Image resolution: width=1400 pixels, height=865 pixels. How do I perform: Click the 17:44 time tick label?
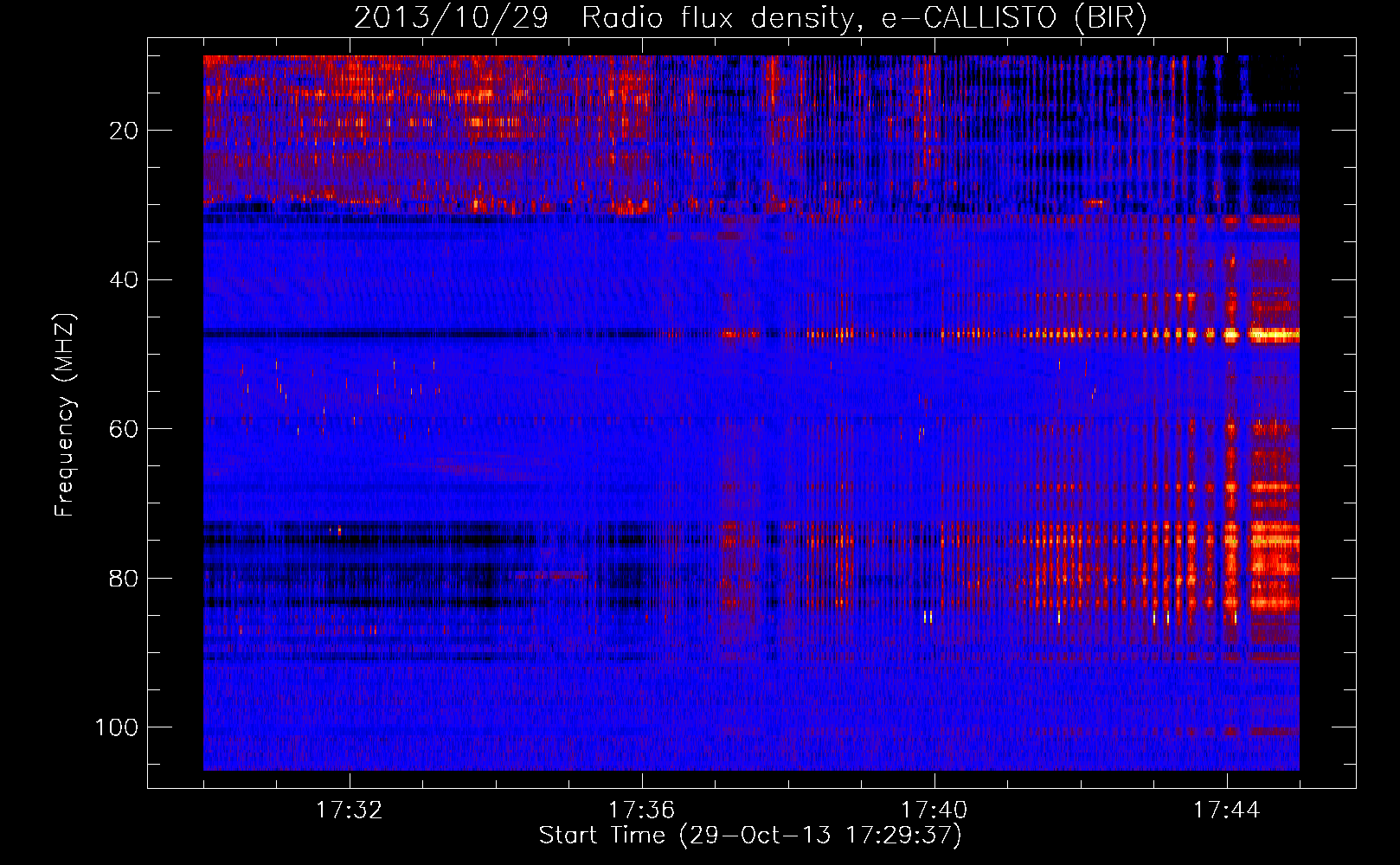pyautogui.click(x=1227, y=811)
